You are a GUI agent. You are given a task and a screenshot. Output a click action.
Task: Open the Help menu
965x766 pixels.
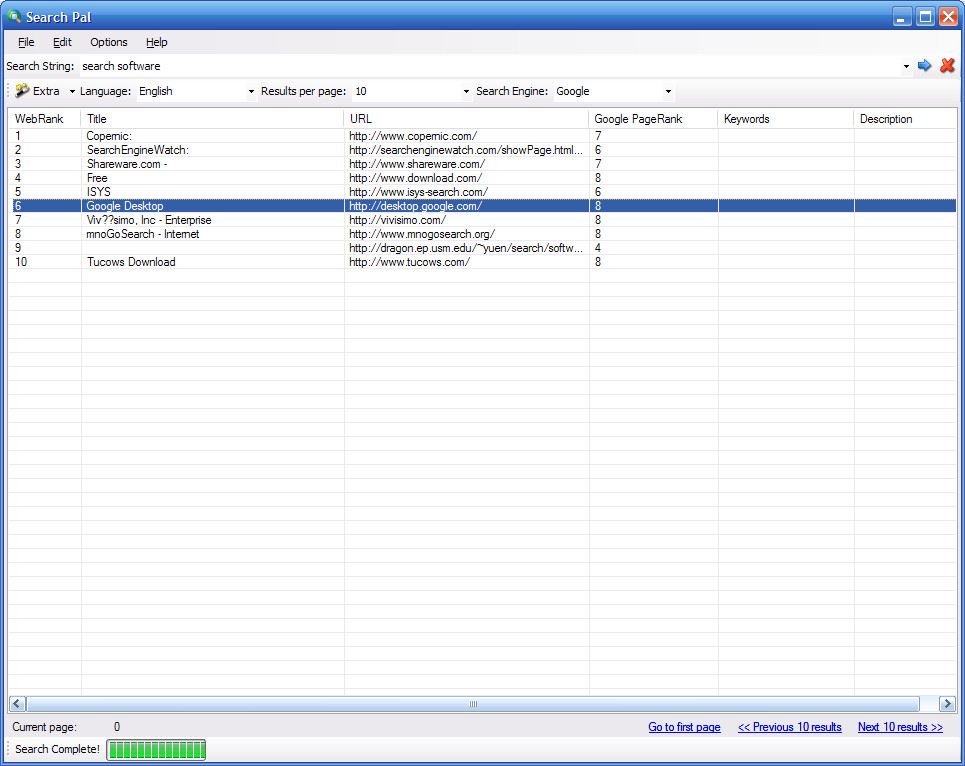[156, 42]
